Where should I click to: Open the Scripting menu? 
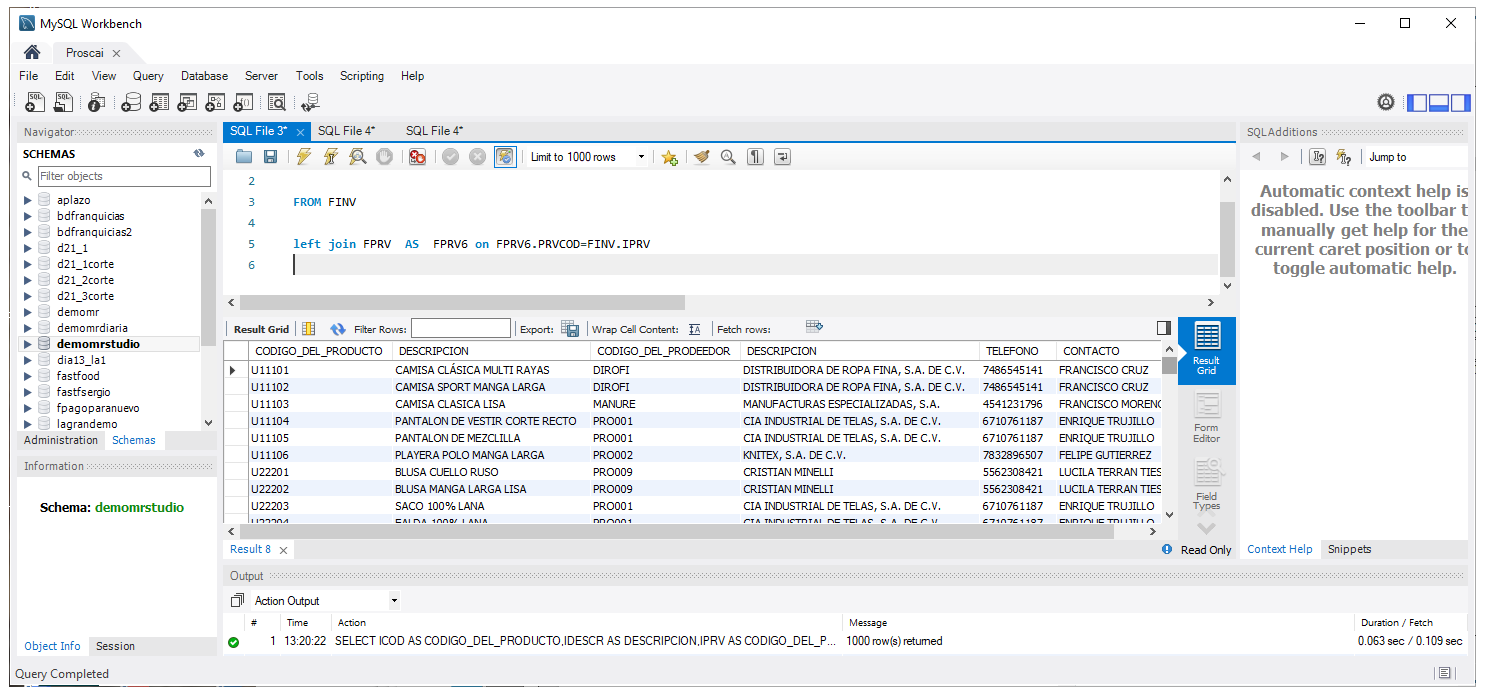click(x=362, y=76)
